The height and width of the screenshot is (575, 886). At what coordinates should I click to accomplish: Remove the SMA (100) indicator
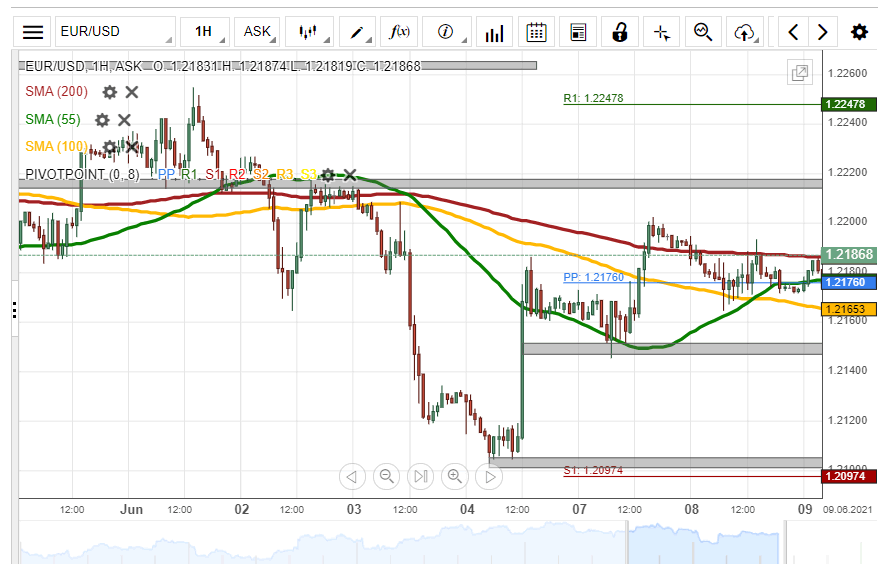132,147
